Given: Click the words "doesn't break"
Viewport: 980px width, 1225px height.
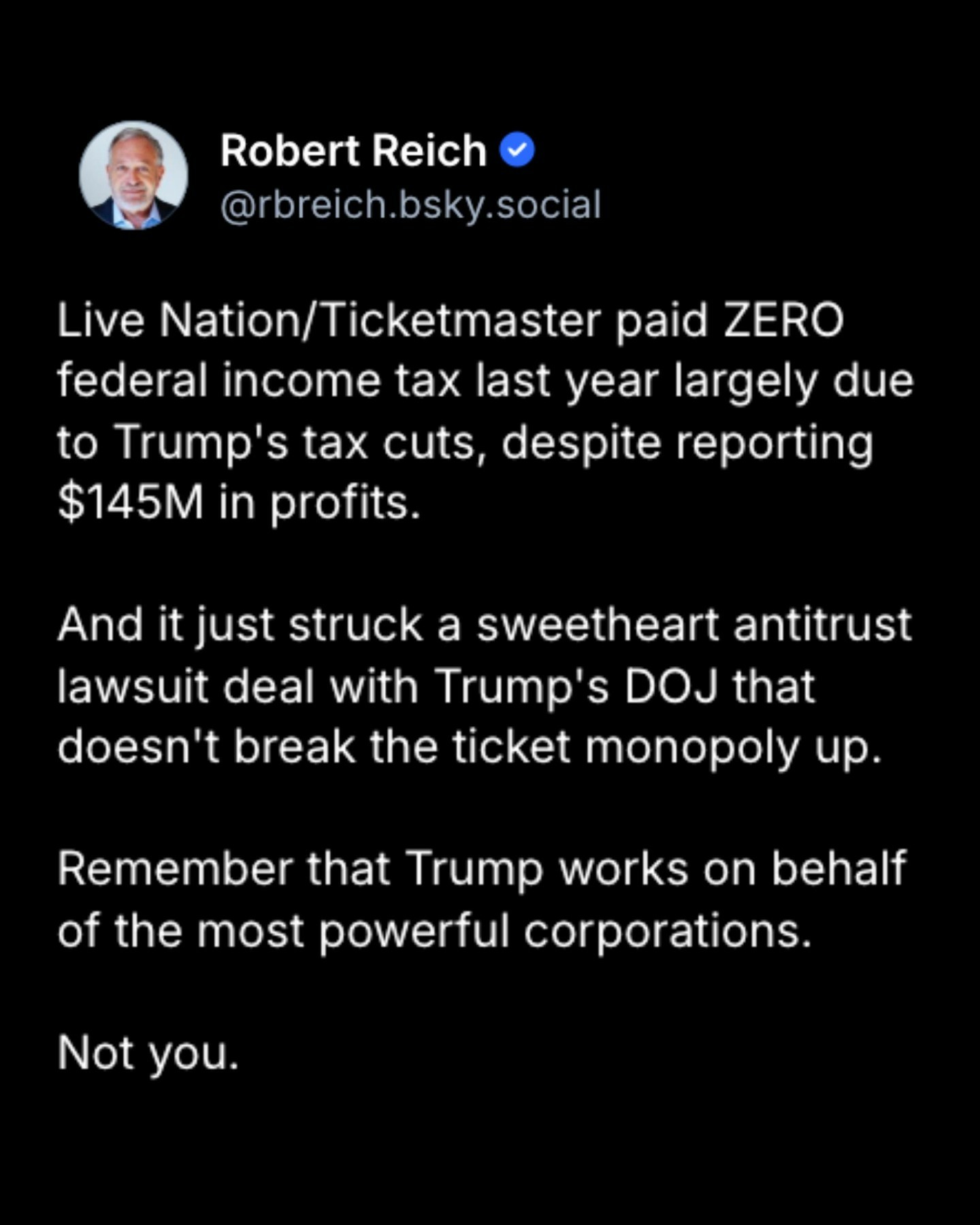Looking at the screenshot, I should click(x=206, y=747).
